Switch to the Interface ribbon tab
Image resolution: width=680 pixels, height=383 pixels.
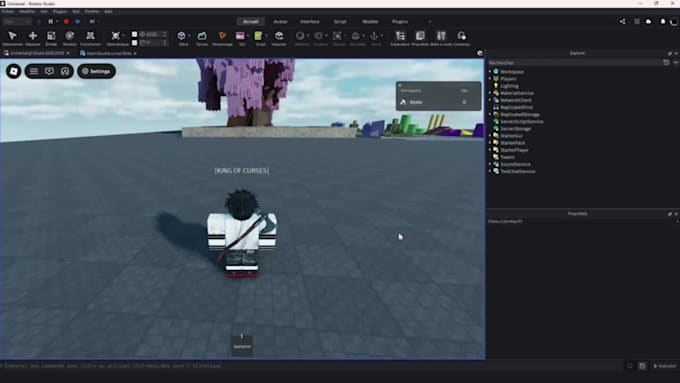310,21
